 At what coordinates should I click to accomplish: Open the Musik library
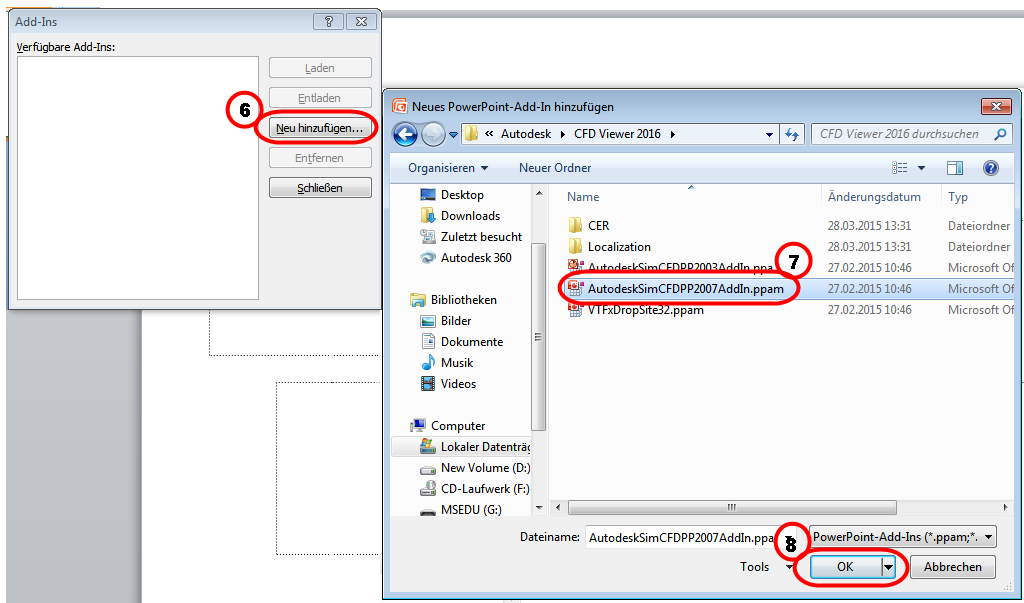point(456,363)
